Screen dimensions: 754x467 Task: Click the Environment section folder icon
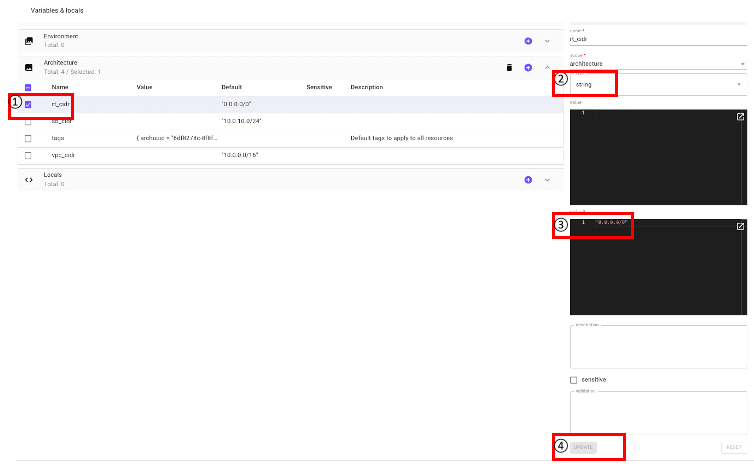29,41
